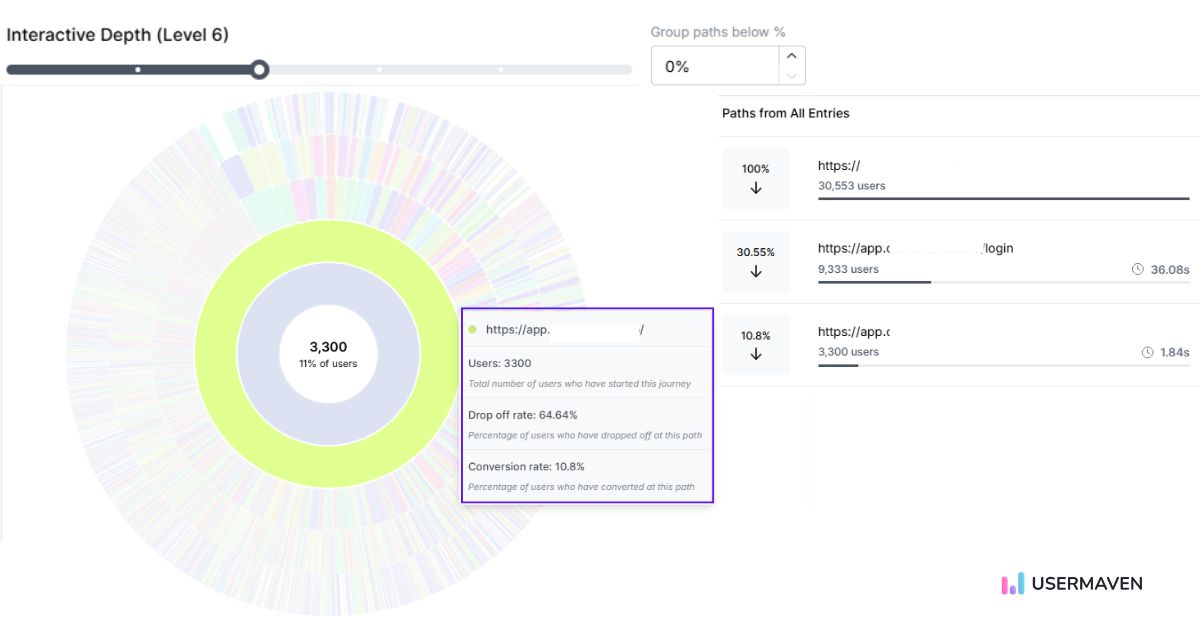Click the down arrow under 100%
The image size is (1200, 630).
tap(756, 188)
